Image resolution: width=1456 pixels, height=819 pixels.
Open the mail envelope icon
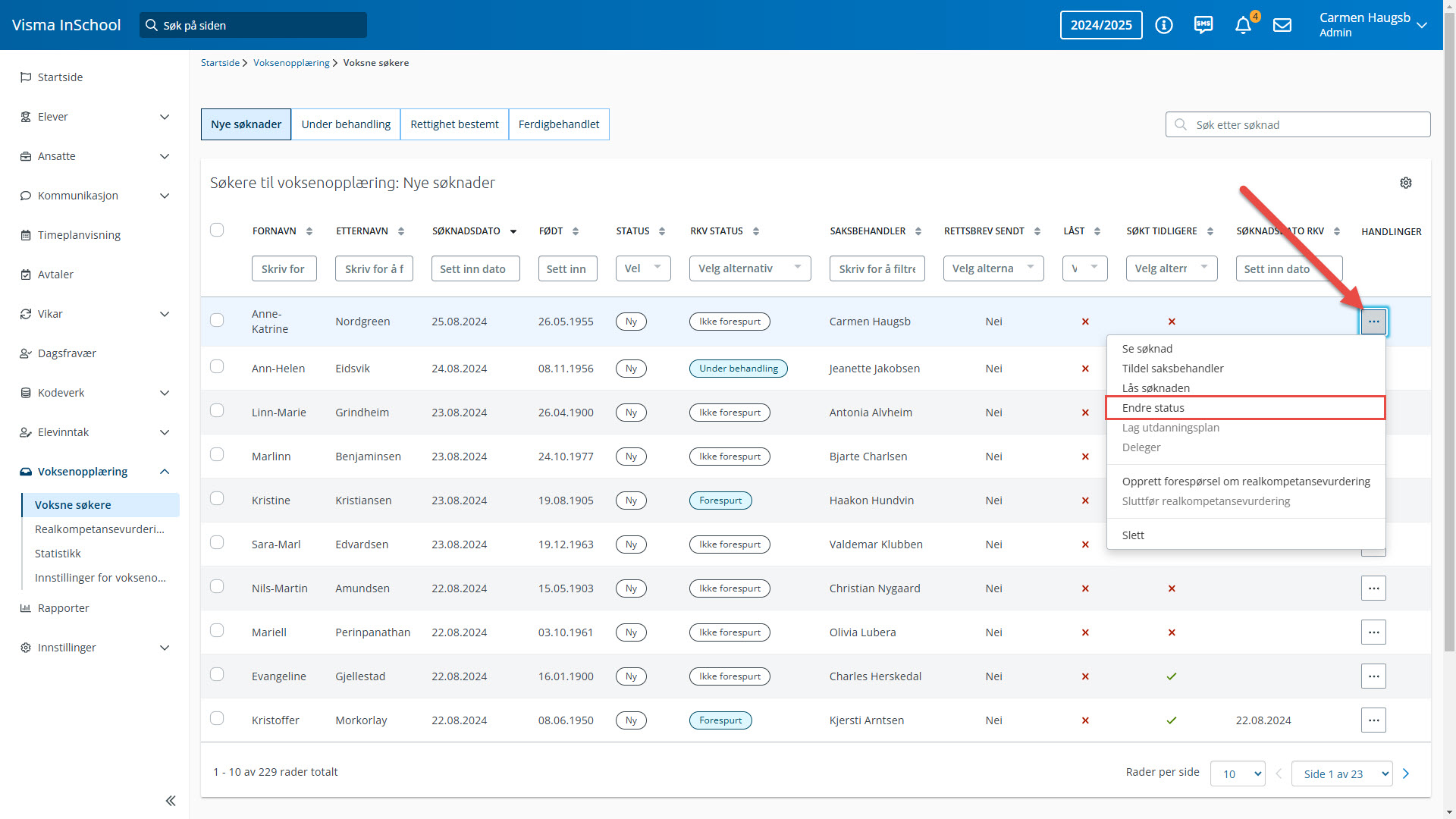tap(1282, 25)
